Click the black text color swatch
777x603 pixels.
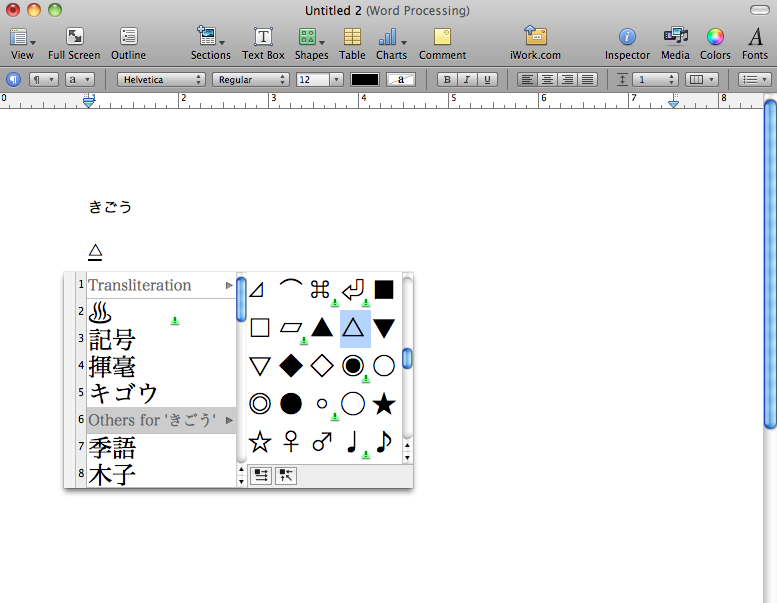364,80
